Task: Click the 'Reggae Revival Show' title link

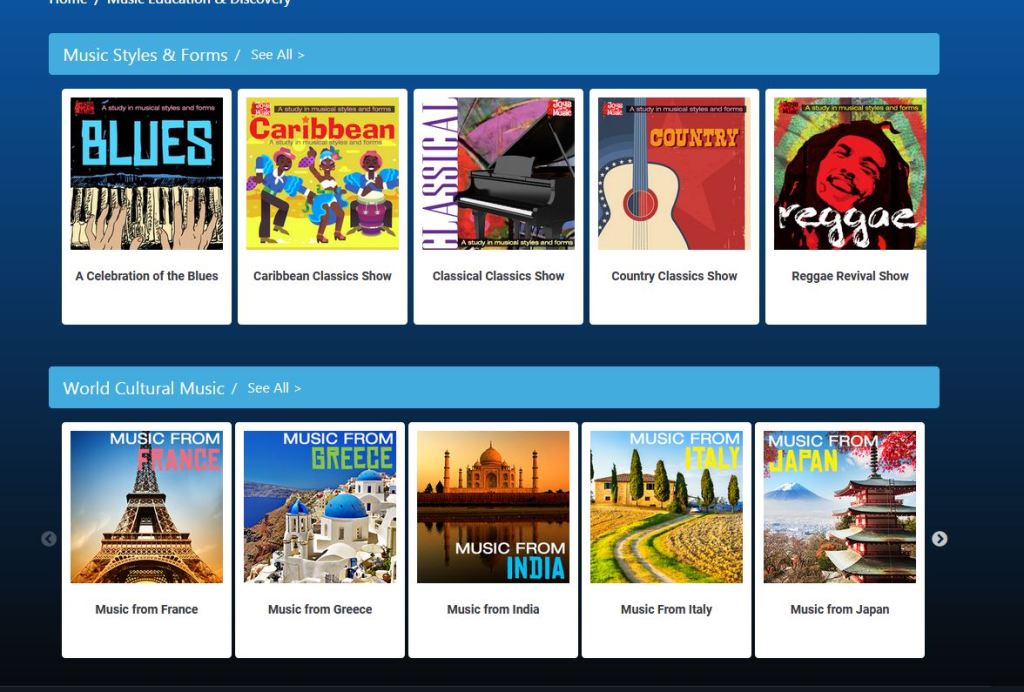Action: coord(849,276)
